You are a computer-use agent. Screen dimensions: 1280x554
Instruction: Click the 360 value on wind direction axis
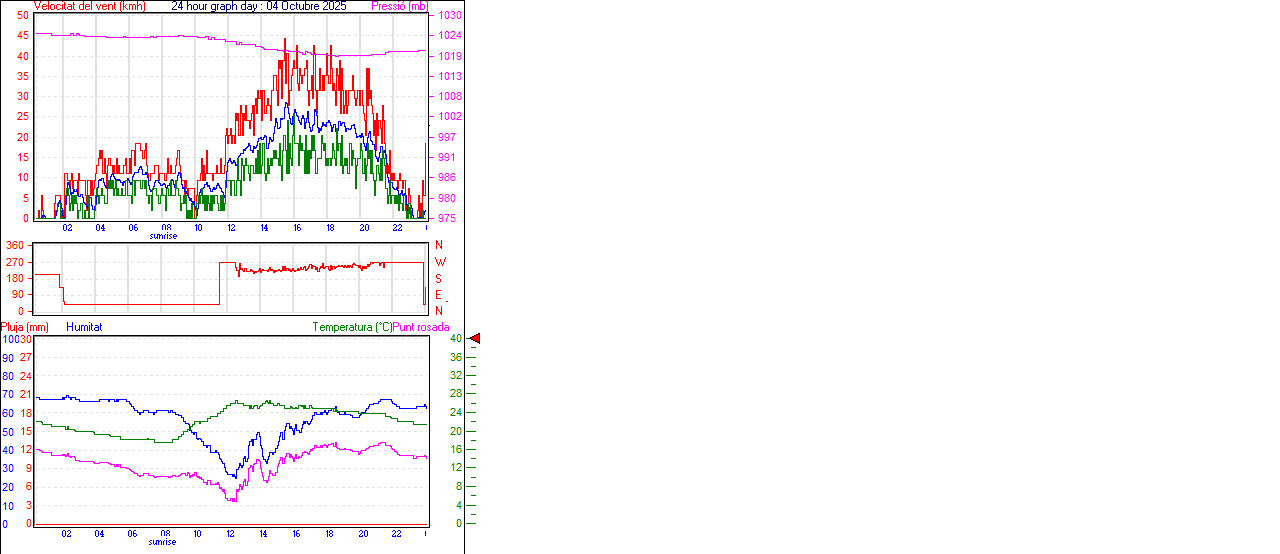[x=16, y=245]
